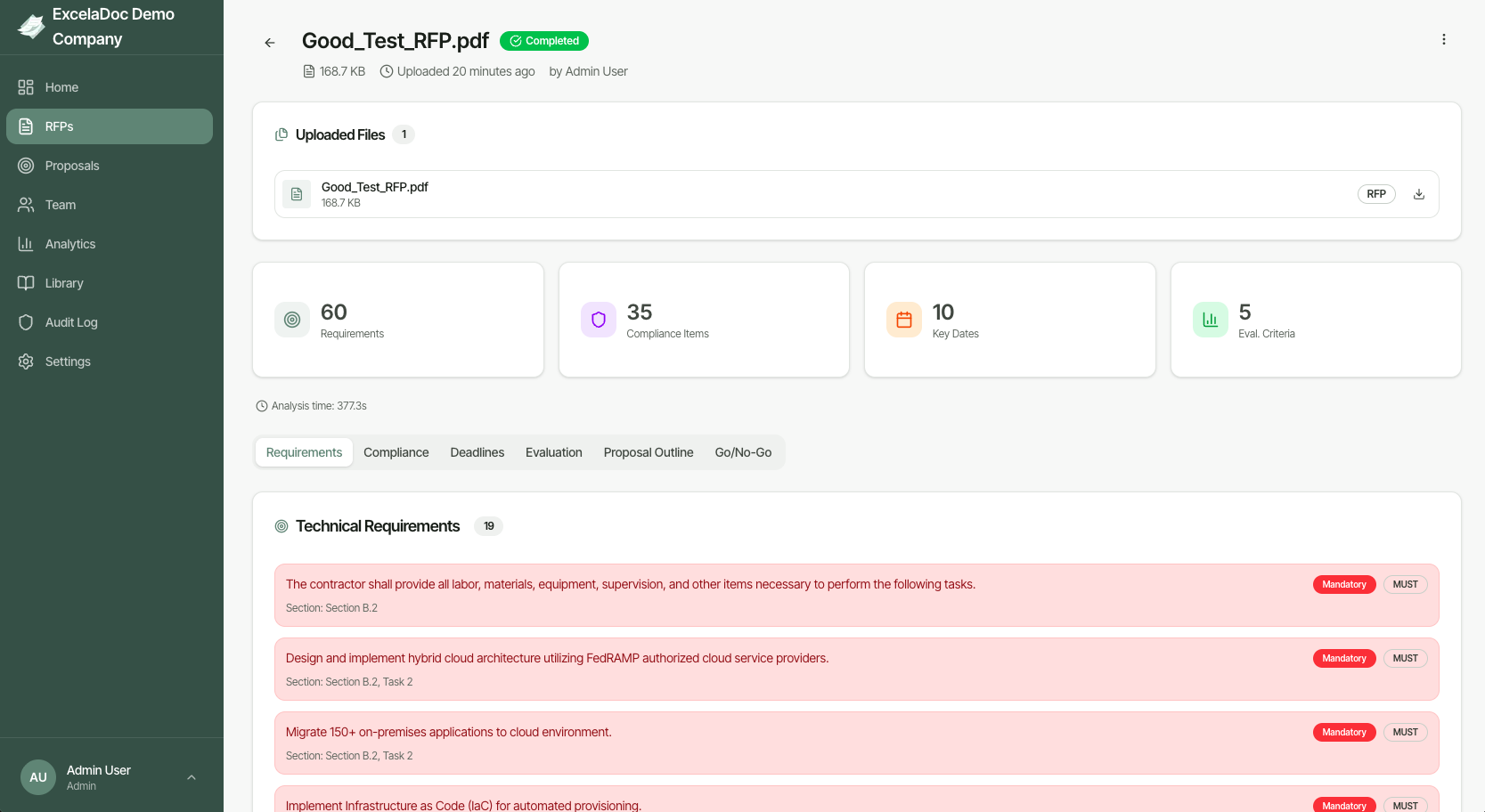
Task: Click the Uploaded Files copy icon
Action: (x=281, y=134)
